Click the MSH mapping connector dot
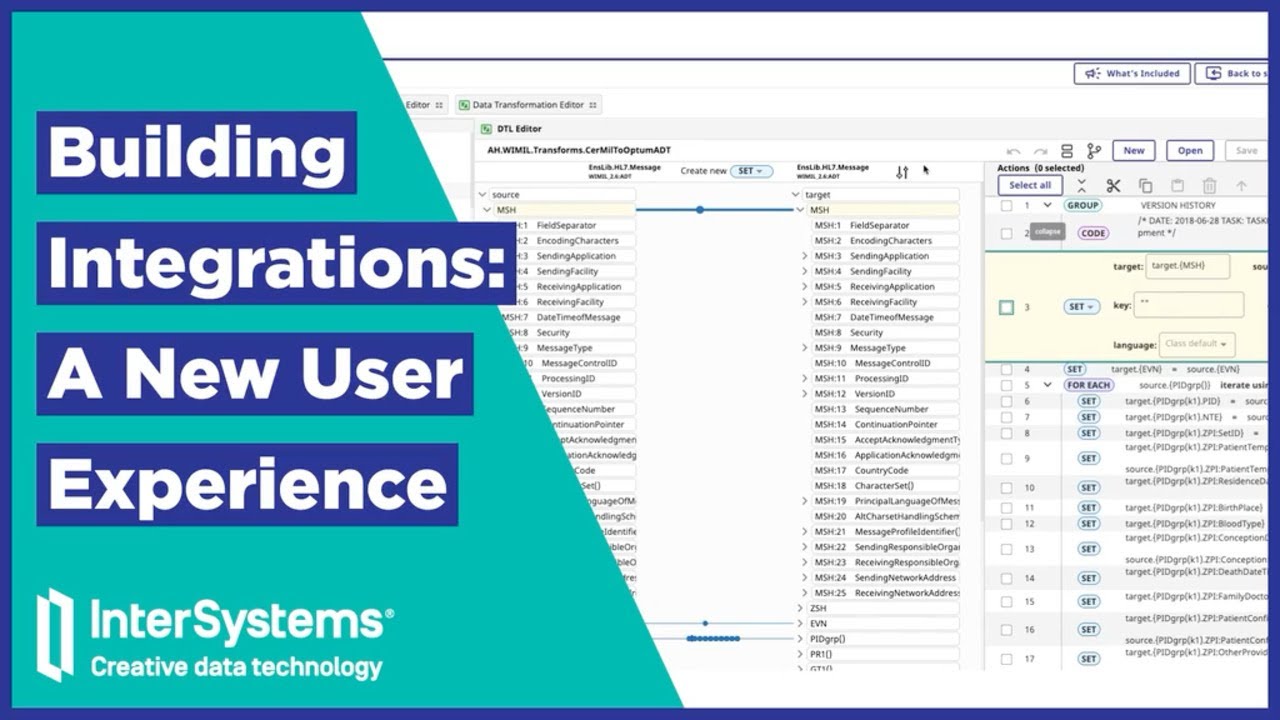The height and width of the screenshot is (720, 1280). [700, 210]
